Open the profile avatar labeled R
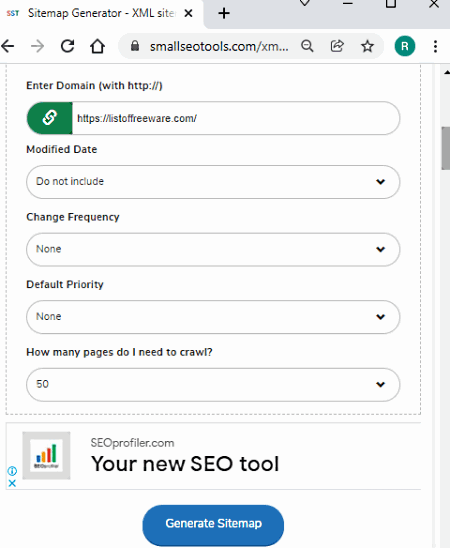Screen dimensions: 450x548 pos(405,46)
